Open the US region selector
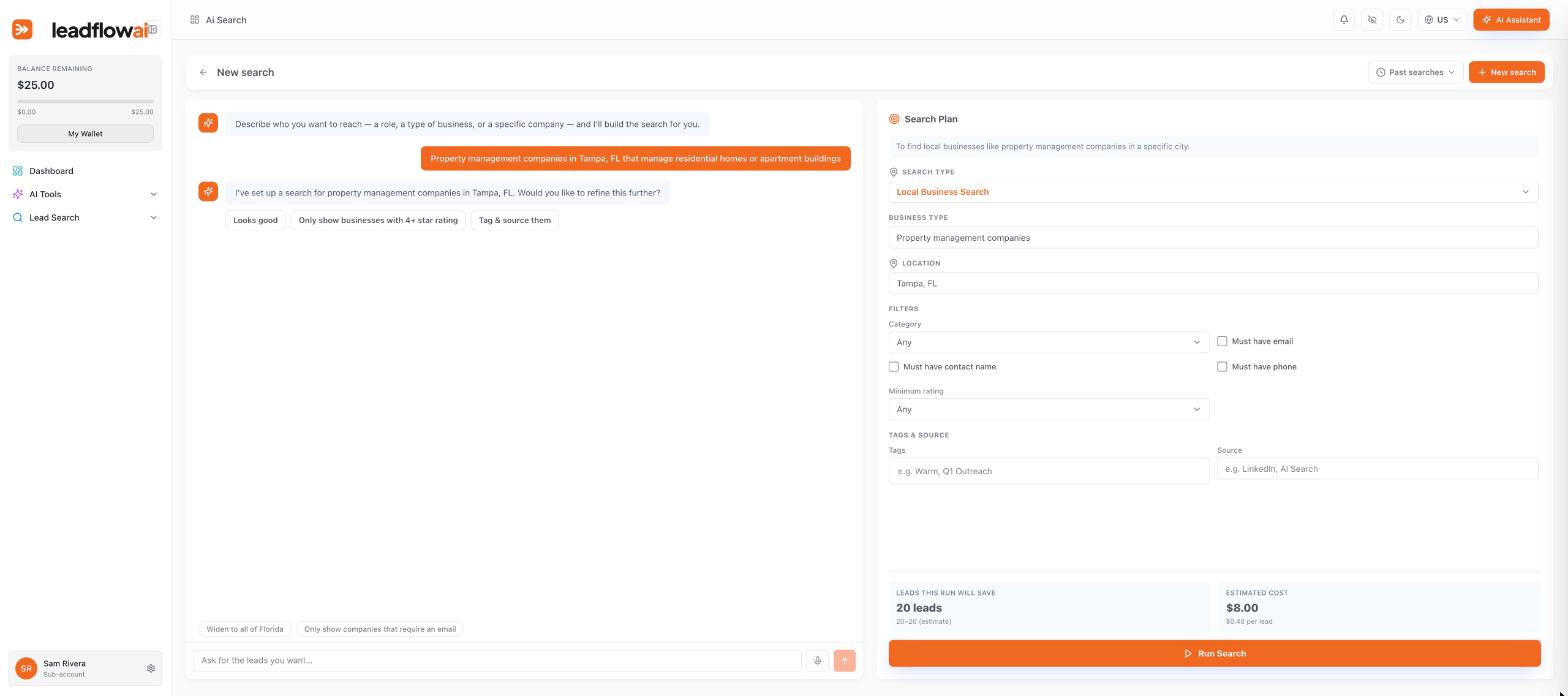Image resolution: width=1568 pixels, height=696 pixels. [1442, 20]
